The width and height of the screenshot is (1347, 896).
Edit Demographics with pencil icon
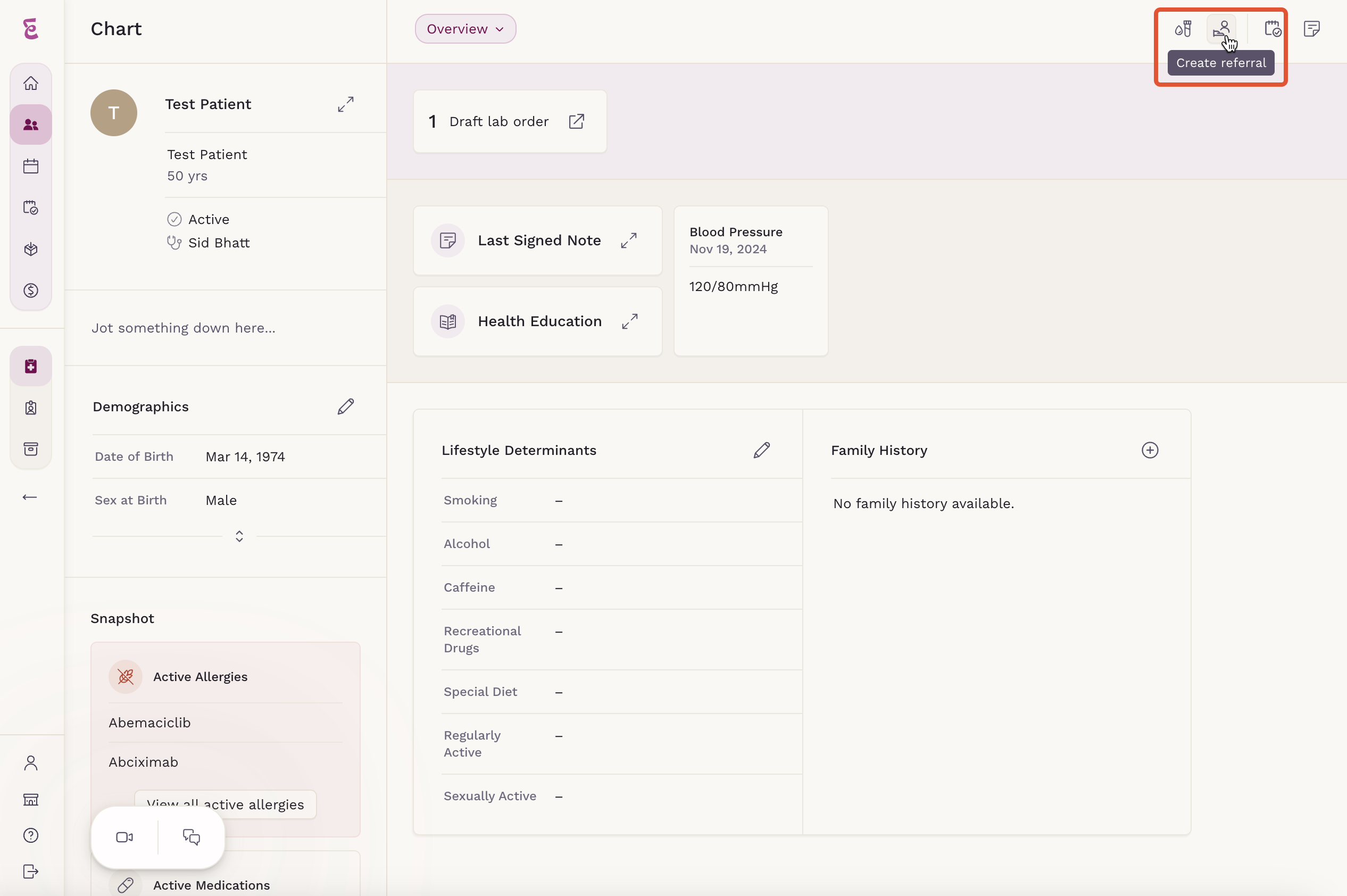tap(346, 406)
